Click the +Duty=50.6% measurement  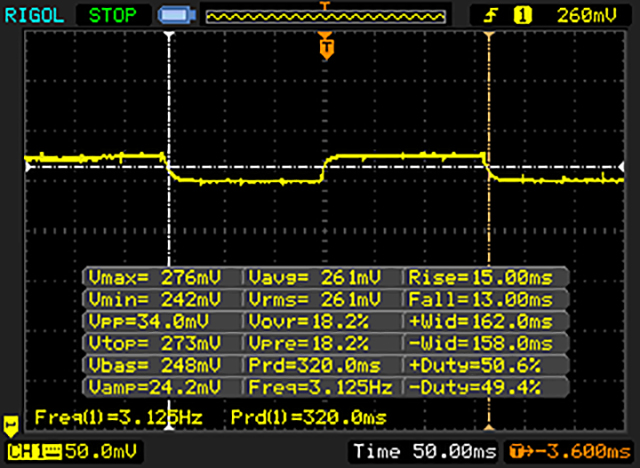click(x=475, y=365)
